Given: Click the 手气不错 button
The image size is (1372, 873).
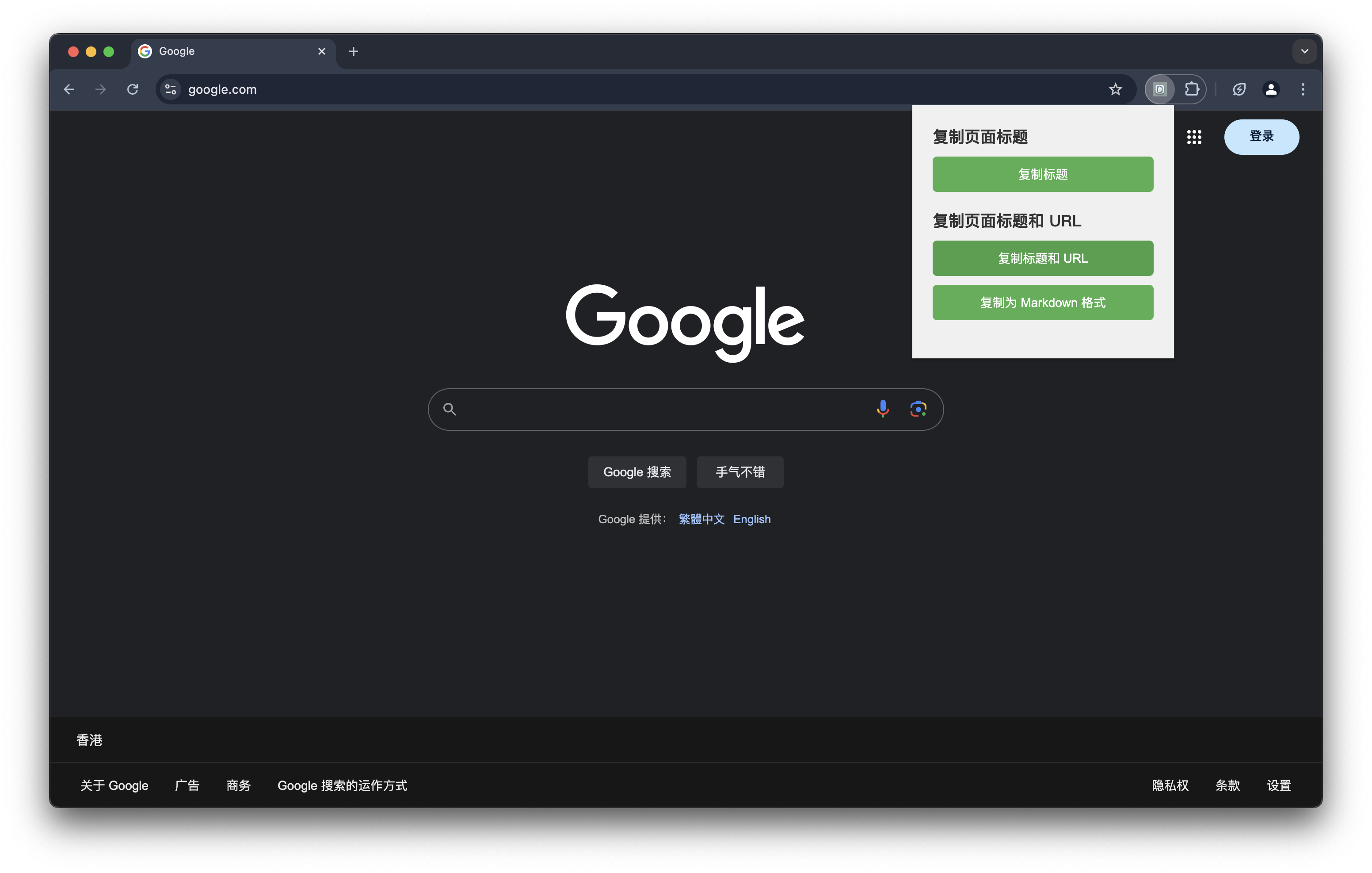Looking at the screenshot, I should click(x=740, y=472).
